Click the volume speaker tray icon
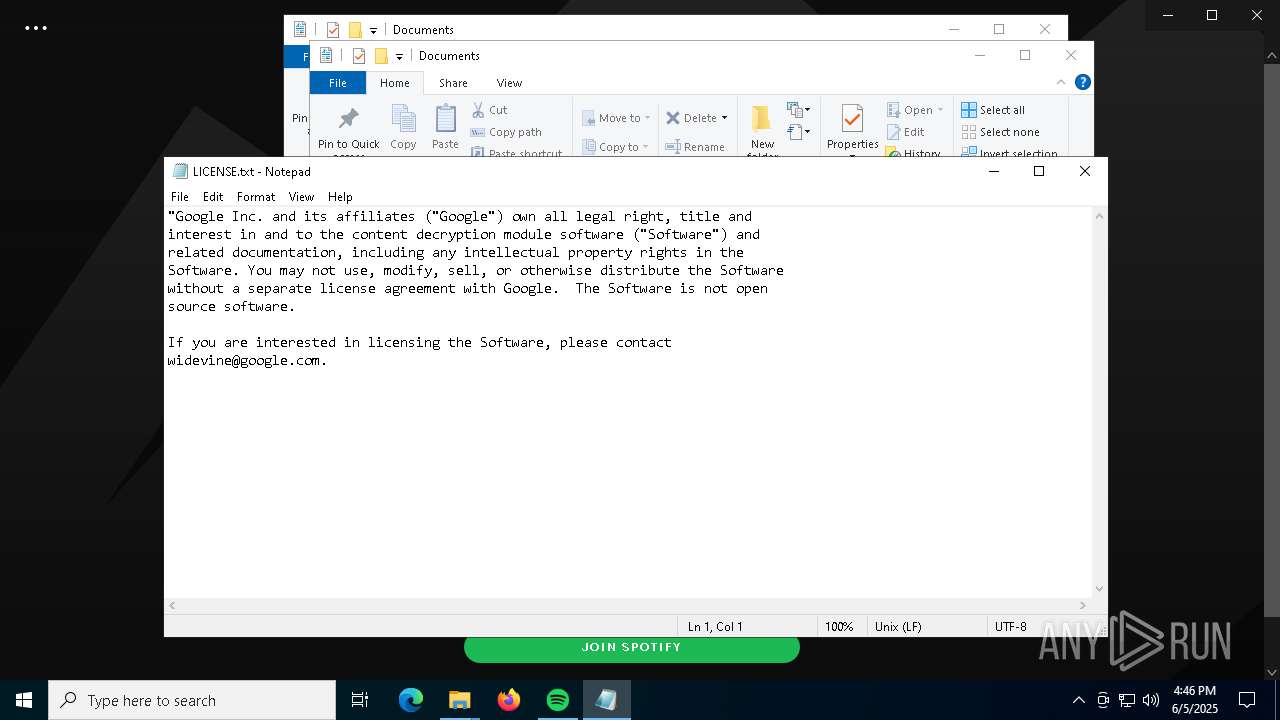 [x=1151, y=700]
